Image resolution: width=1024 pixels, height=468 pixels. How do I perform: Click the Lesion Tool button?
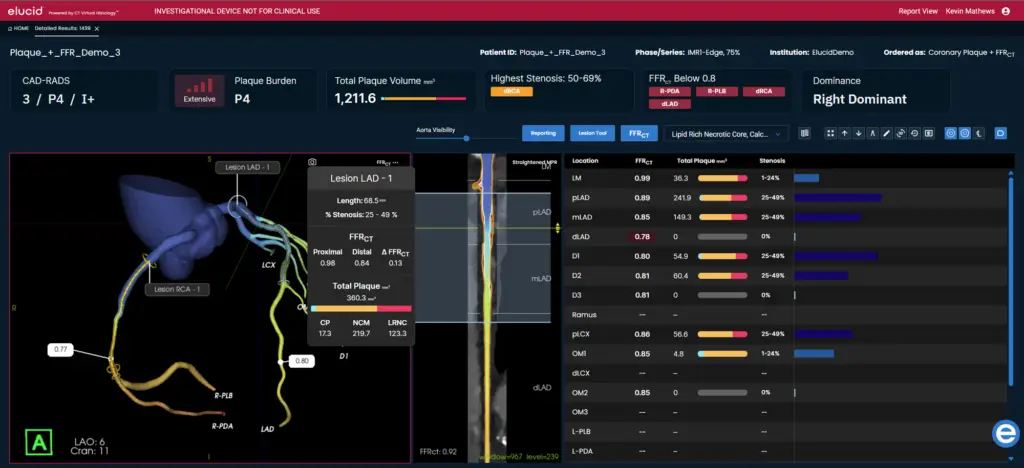(x=592, y=133)
